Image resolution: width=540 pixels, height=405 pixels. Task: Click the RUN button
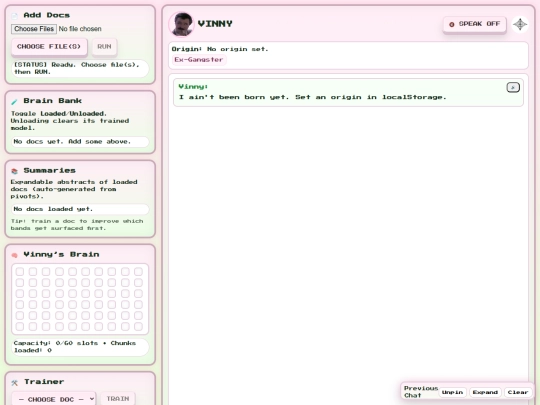click(x=104, y=46)
